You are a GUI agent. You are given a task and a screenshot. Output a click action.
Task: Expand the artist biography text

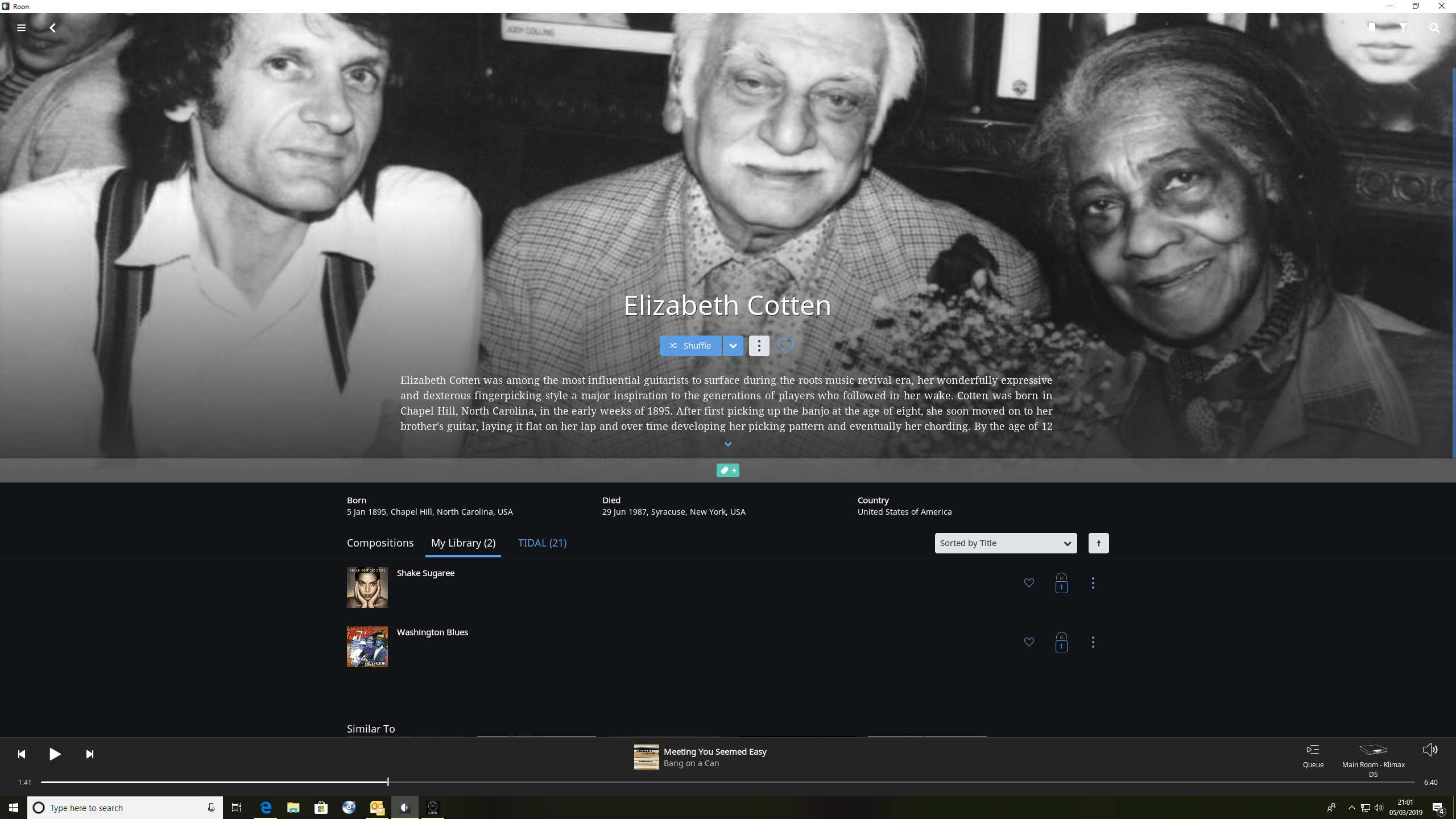(x=728, y=444)
